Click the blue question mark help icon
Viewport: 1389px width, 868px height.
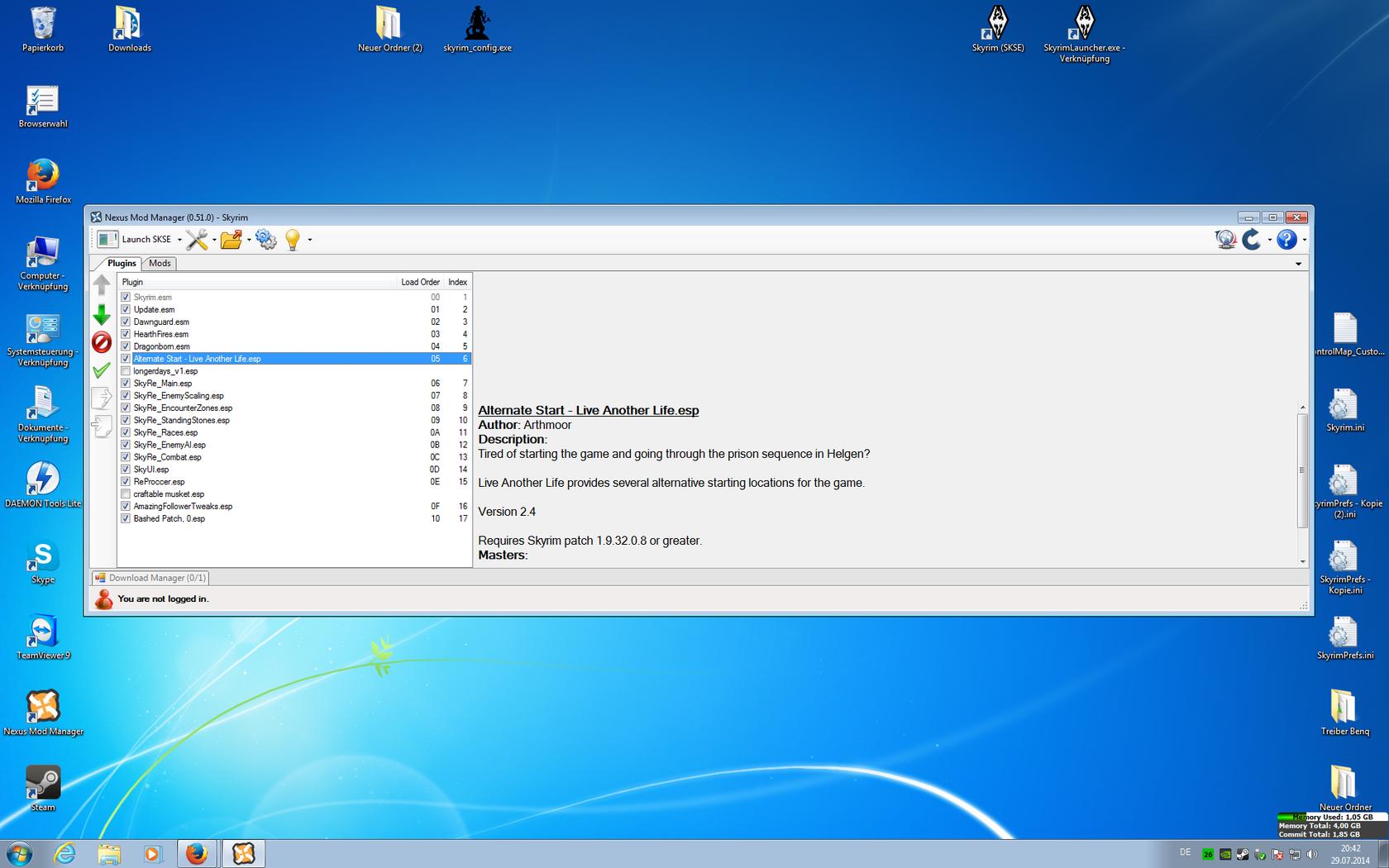[1286, 240]
